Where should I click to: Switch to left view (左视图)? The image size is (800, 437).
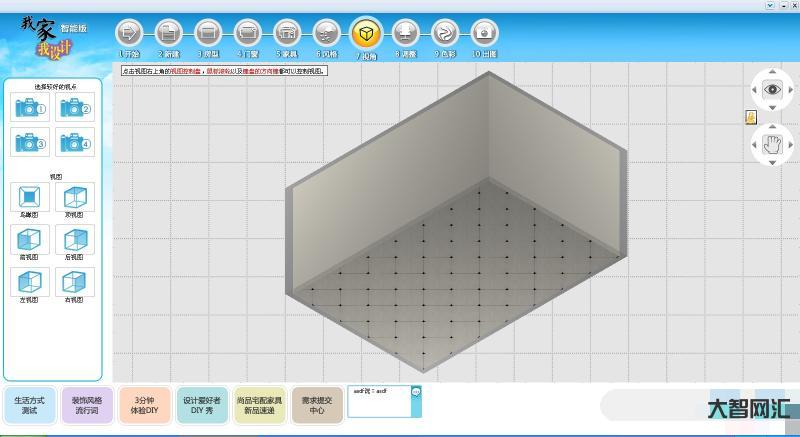pos(30,282)
